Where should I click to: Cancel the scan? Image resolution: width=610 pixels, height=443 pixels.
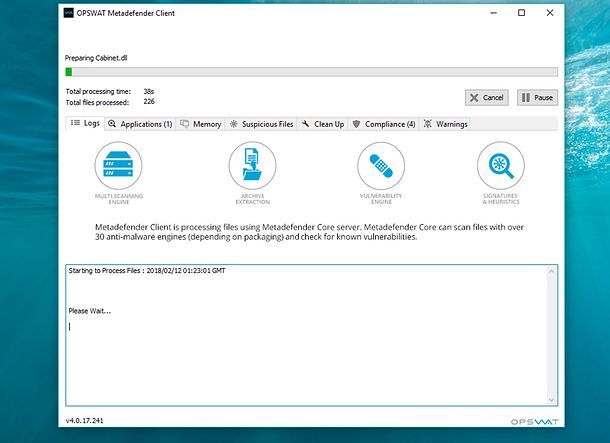pyautogui.click(x=487, y=98)
